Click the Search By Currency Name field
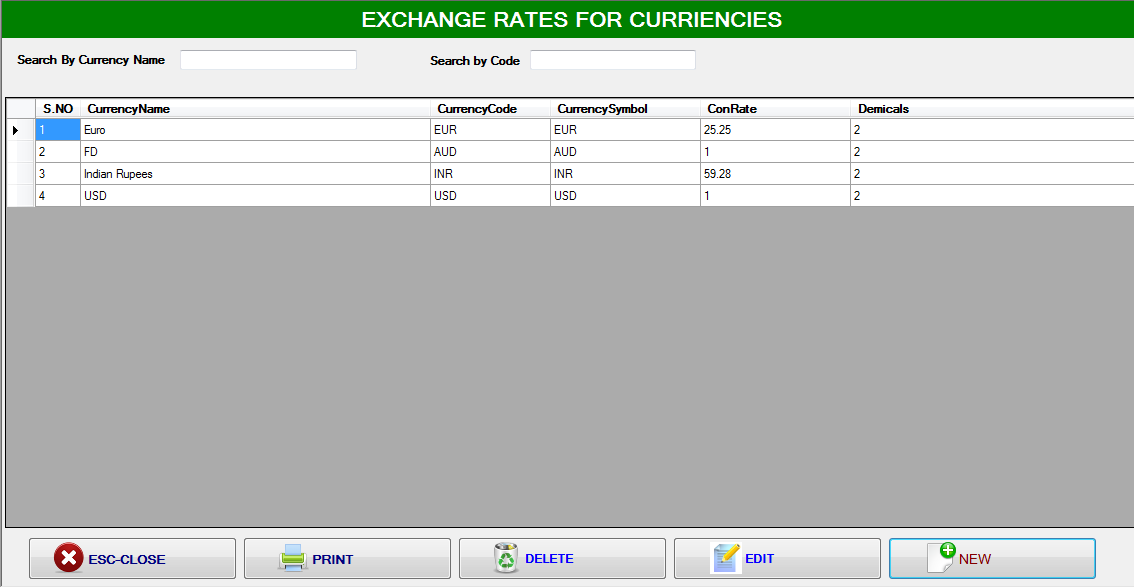 click(268, 59)
